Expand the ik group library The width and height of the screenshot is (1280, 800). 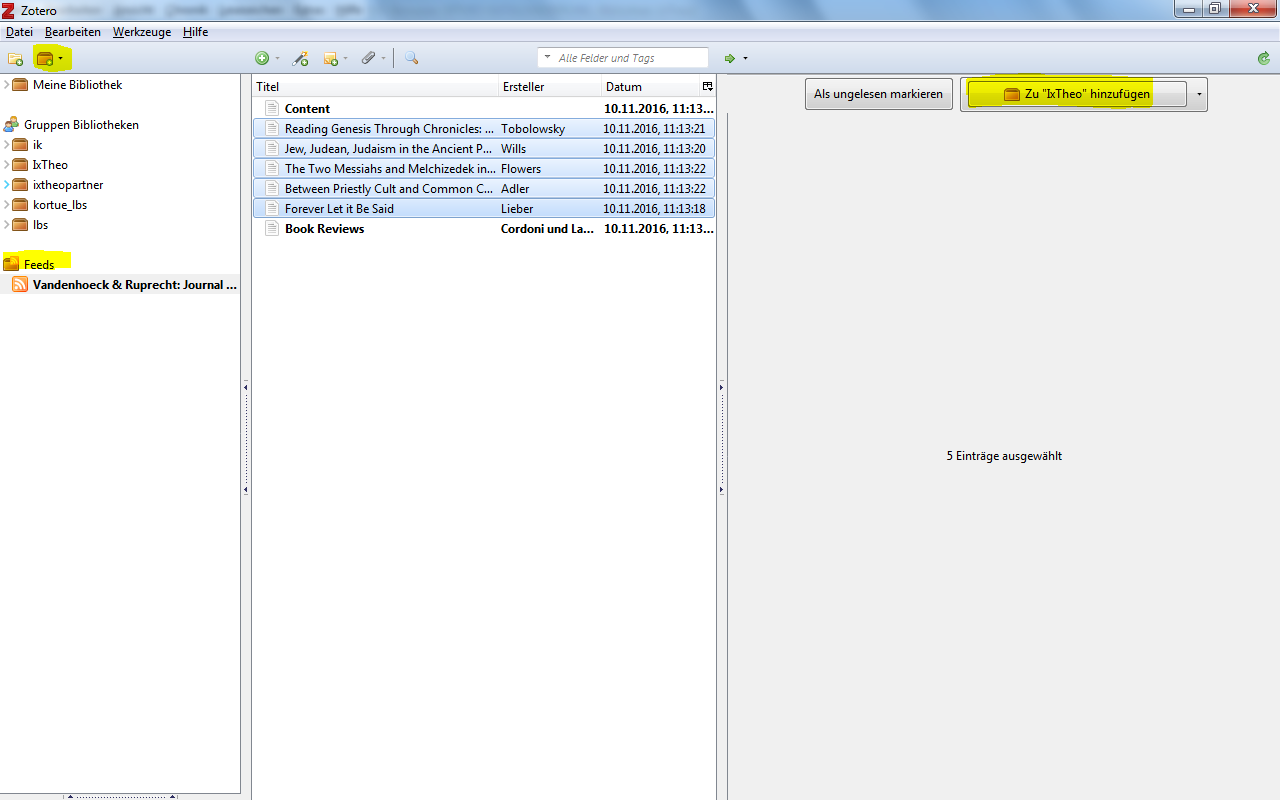6,145
